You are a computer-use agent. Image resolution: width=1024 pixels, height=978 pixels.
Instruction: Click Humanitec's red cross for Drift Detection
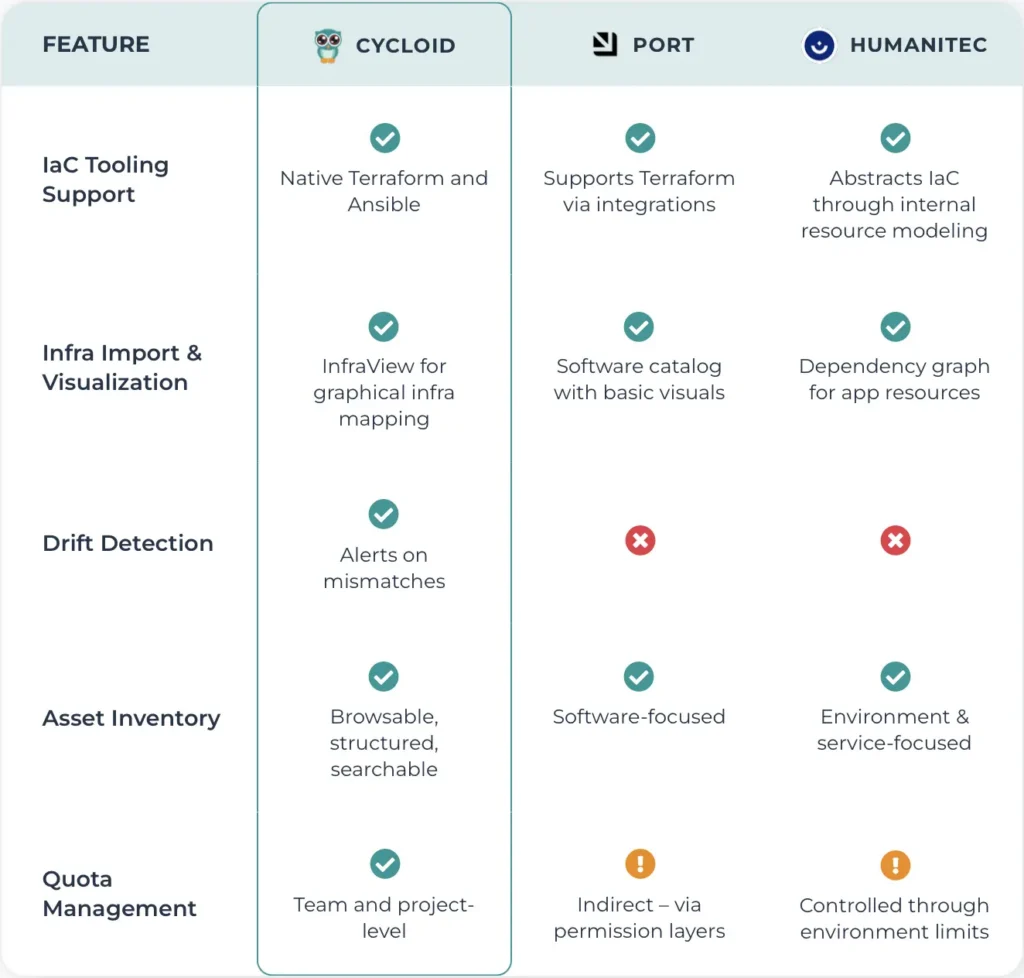pos(895,541)
